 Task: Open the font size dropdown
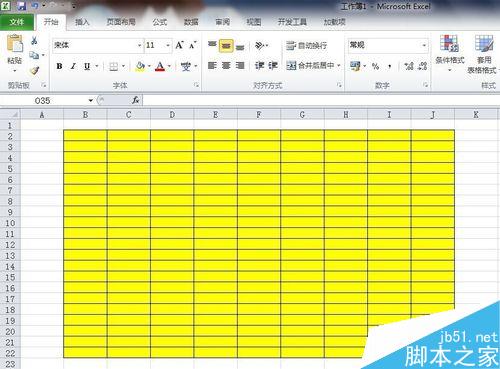tap(168, 46)
